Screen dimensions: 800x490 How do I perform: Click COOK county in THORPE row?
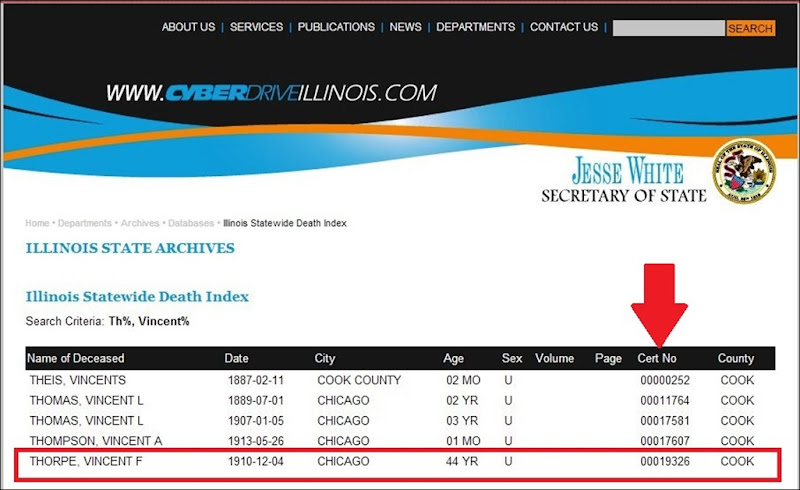[x=737, y=461]
